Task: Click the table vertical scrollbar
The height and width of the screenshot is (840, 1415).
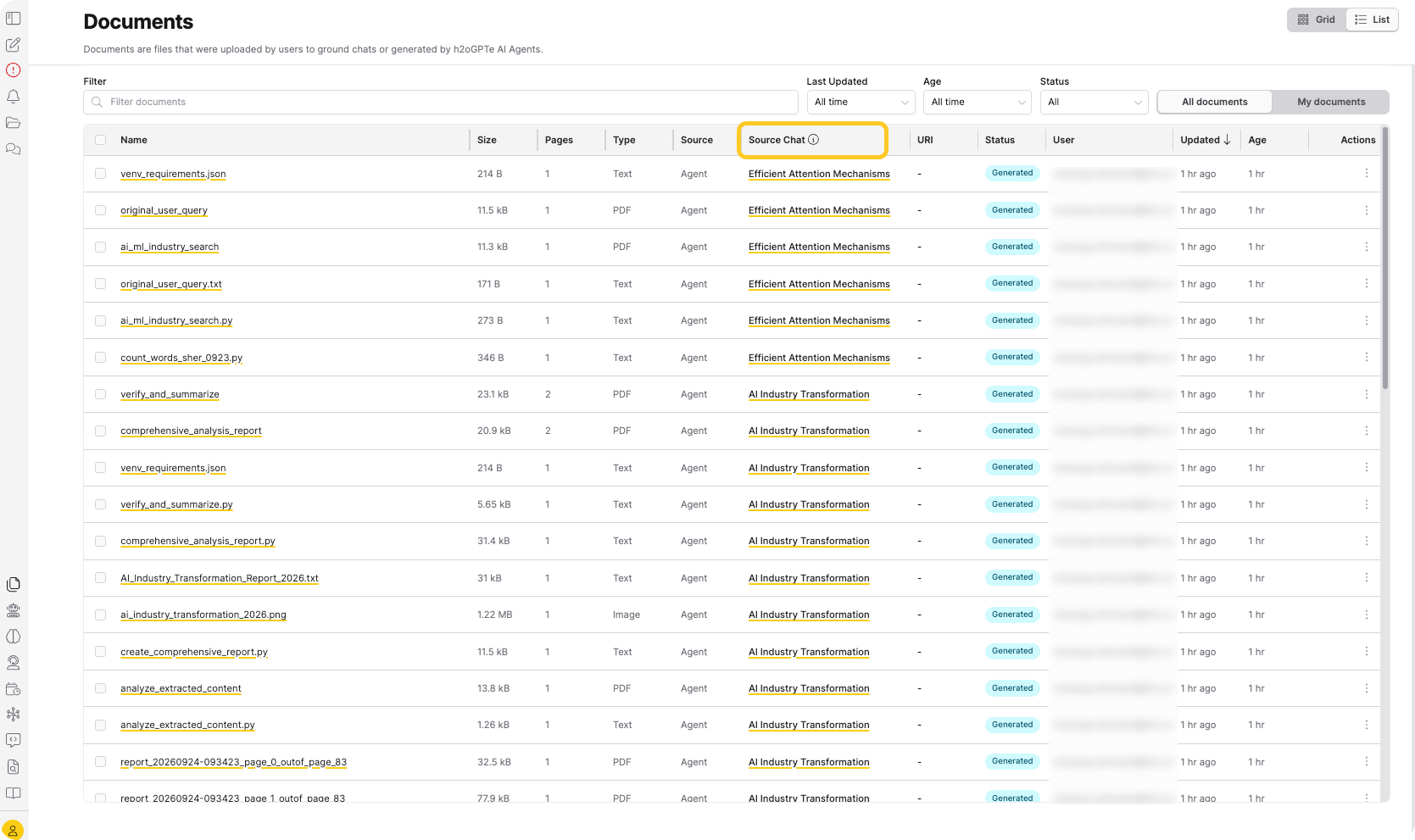Action: [1385, 259]
